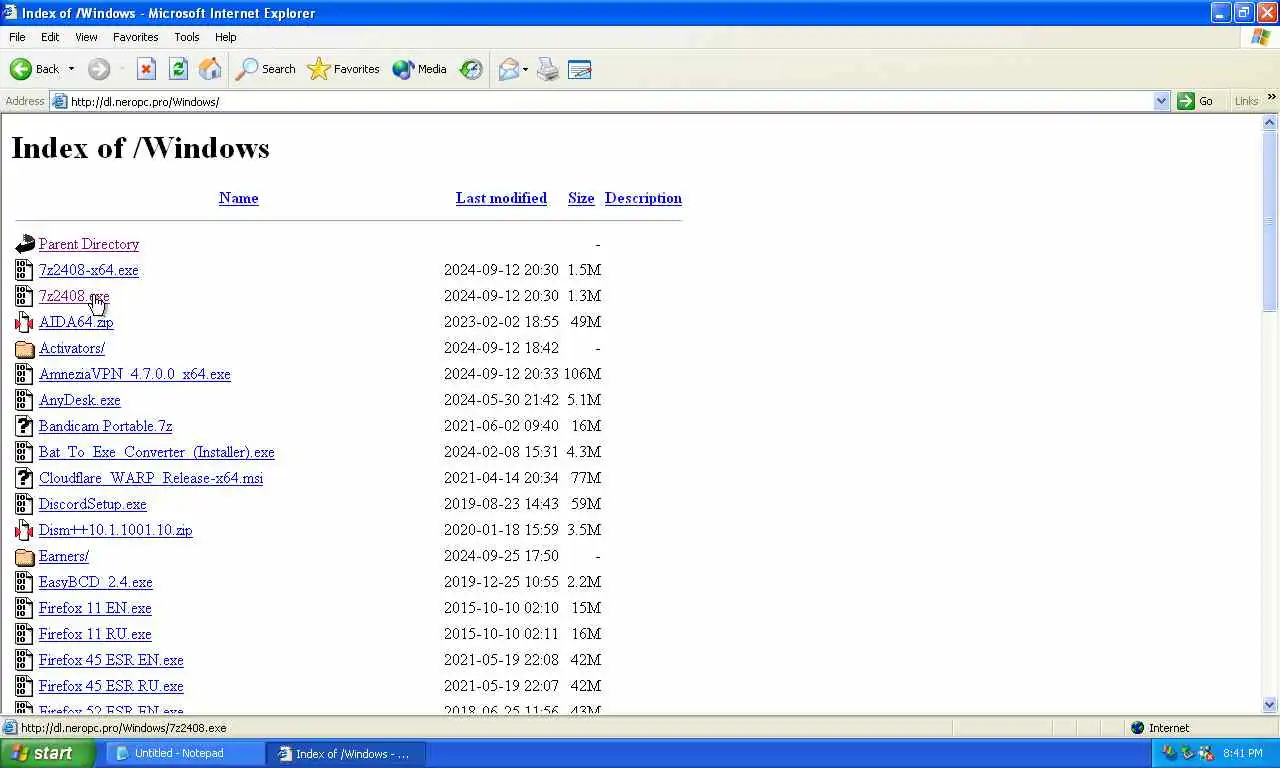This screenshot has width=1280, height=768.
Task: Open the Mail button dropdown arrow
Action: [x=525, y=69]
